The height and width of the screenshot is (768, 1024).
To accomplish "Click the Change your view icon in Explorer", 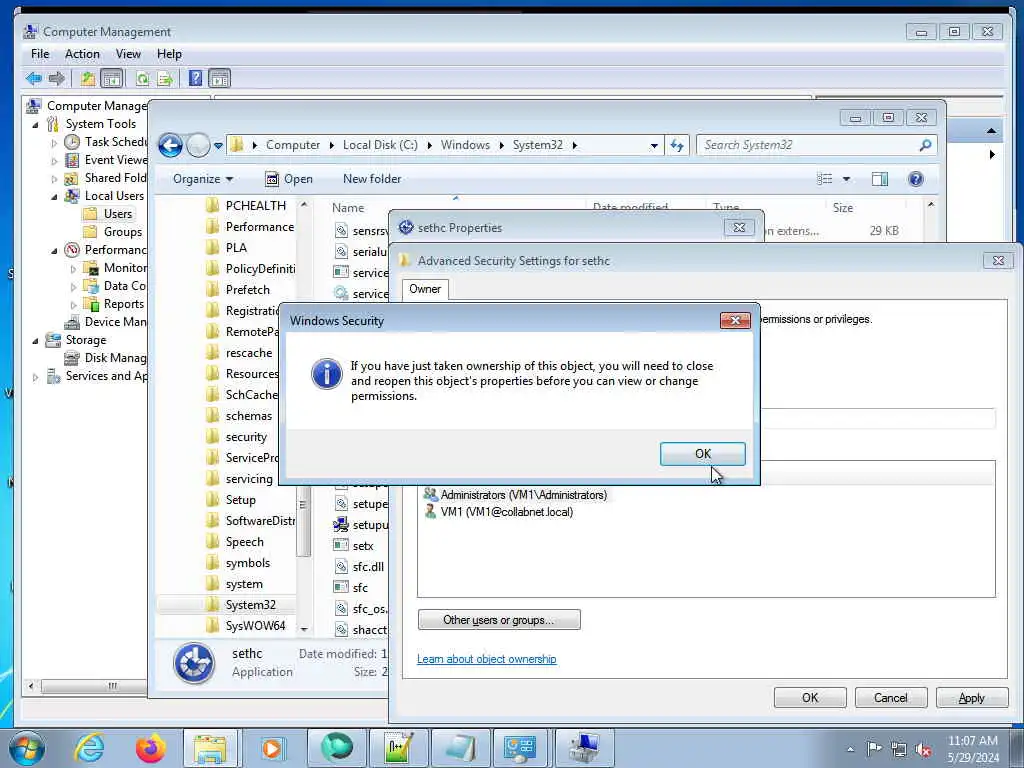I will [825, 179].
